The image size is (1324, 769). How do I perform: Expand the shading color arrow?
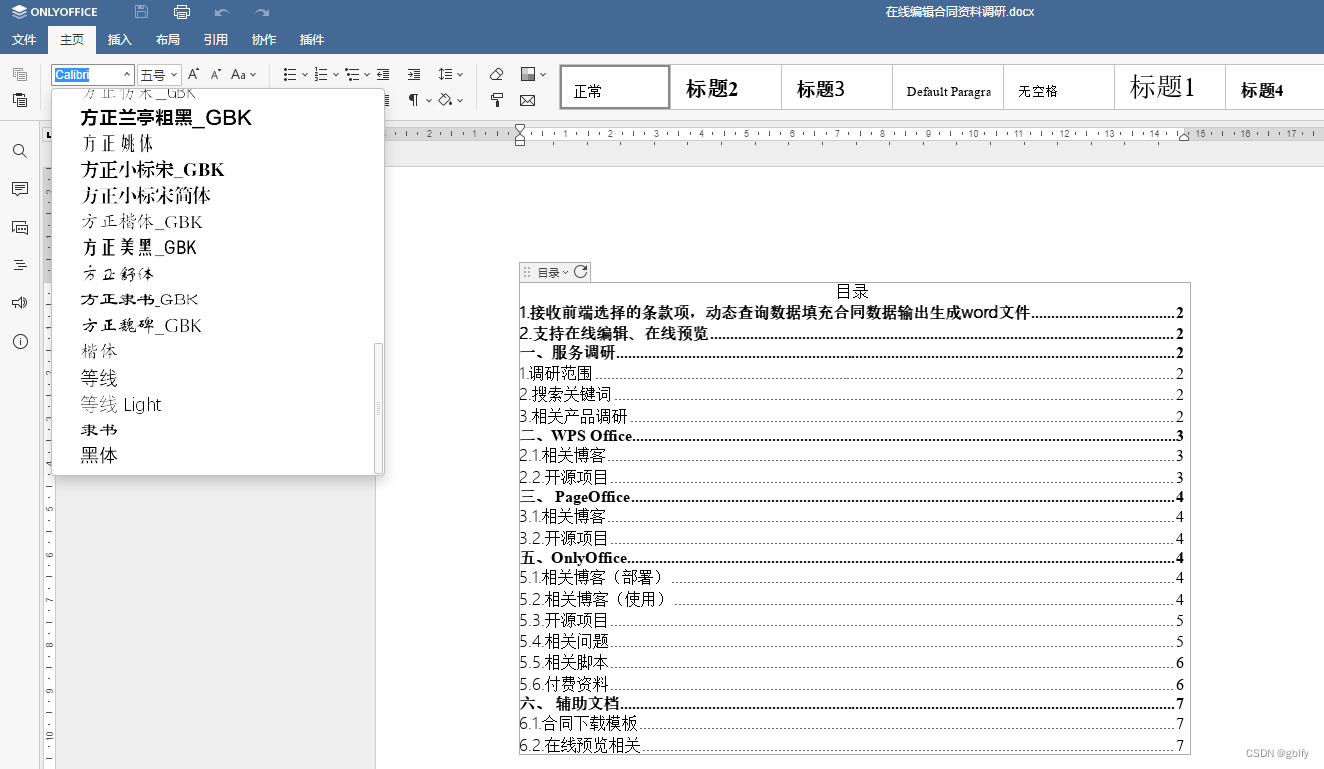point(460,100)
